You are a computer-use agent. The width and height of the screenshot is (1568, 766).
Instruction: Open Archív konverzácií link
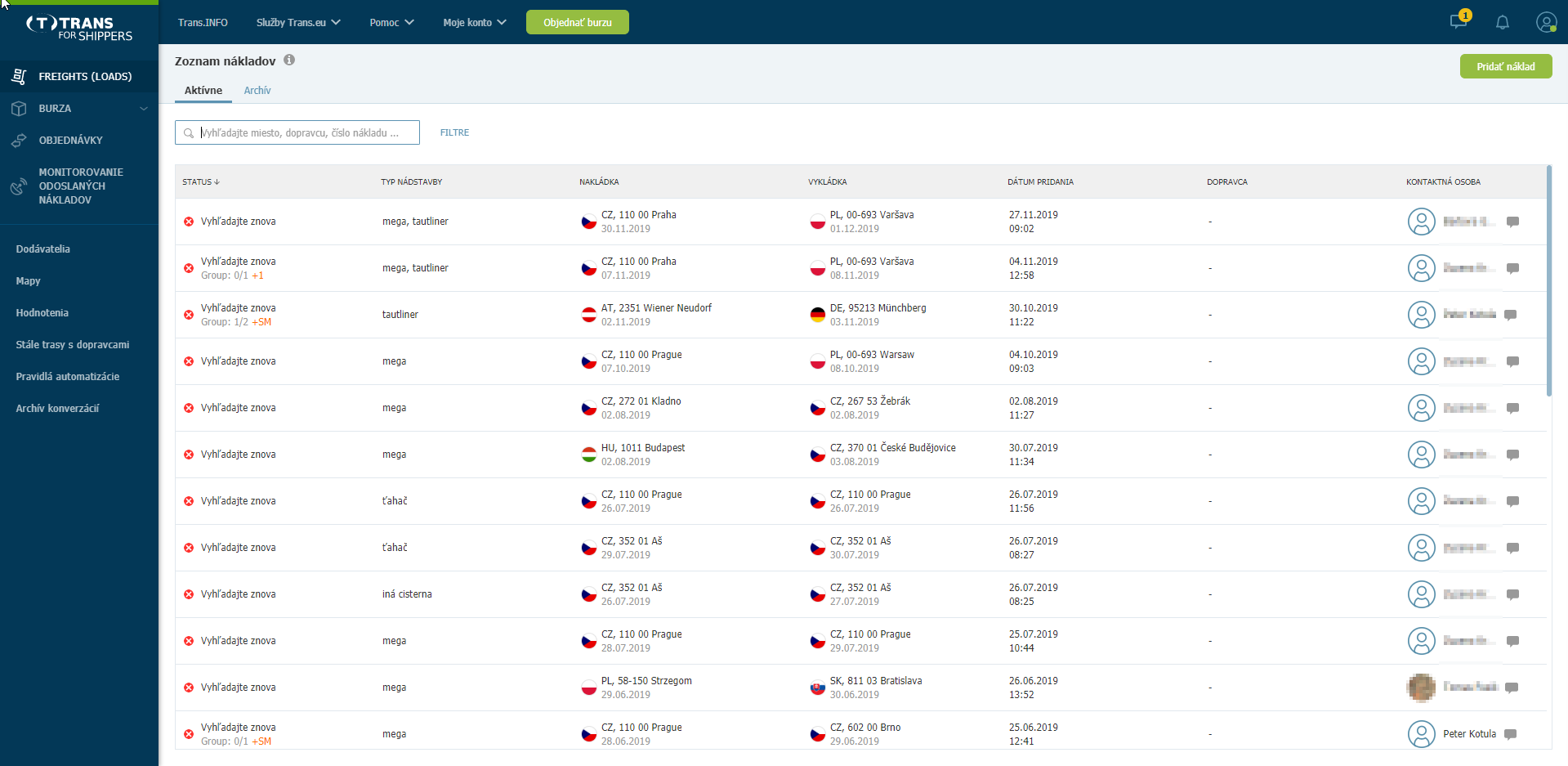[57, 409]
